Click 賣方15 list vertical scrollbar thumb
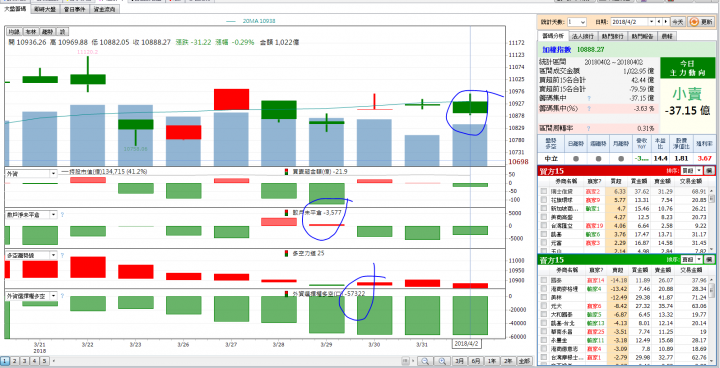Viewport: 720px width, 368px height. [712, 289]
